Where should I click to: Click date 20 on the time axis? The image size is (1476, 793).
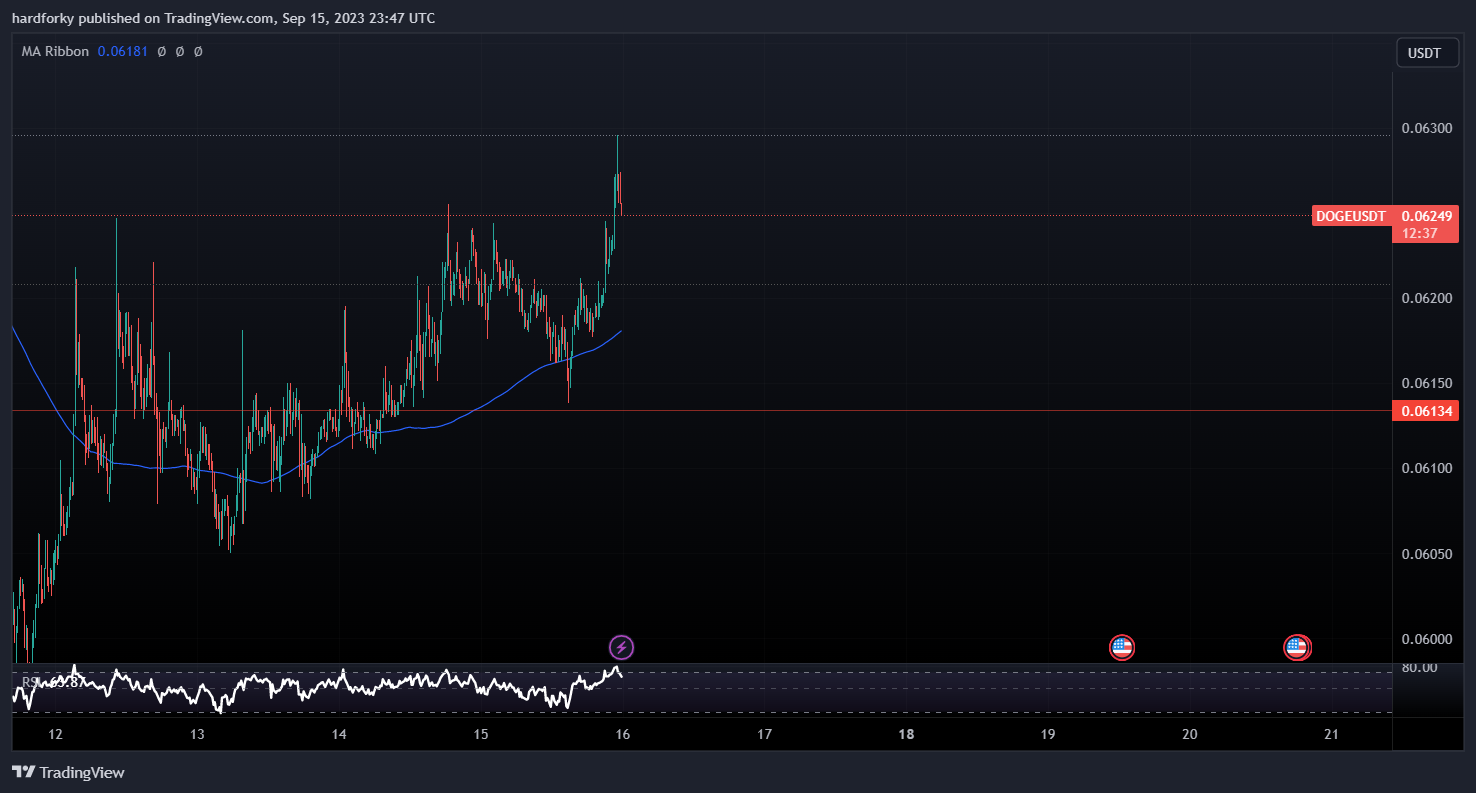pos(1190,734)
